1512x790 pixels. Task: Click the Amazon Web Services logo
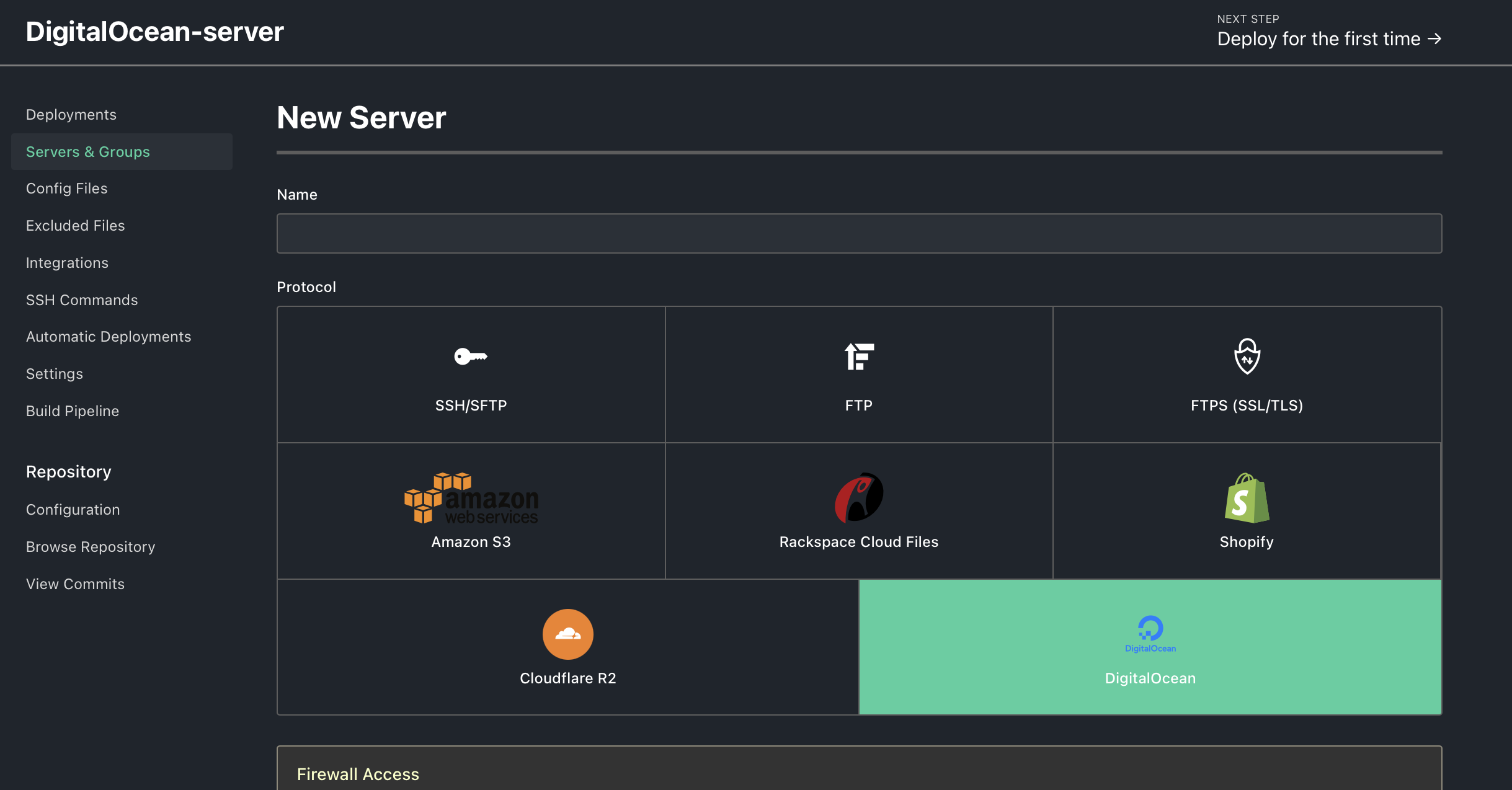point(471,498)
